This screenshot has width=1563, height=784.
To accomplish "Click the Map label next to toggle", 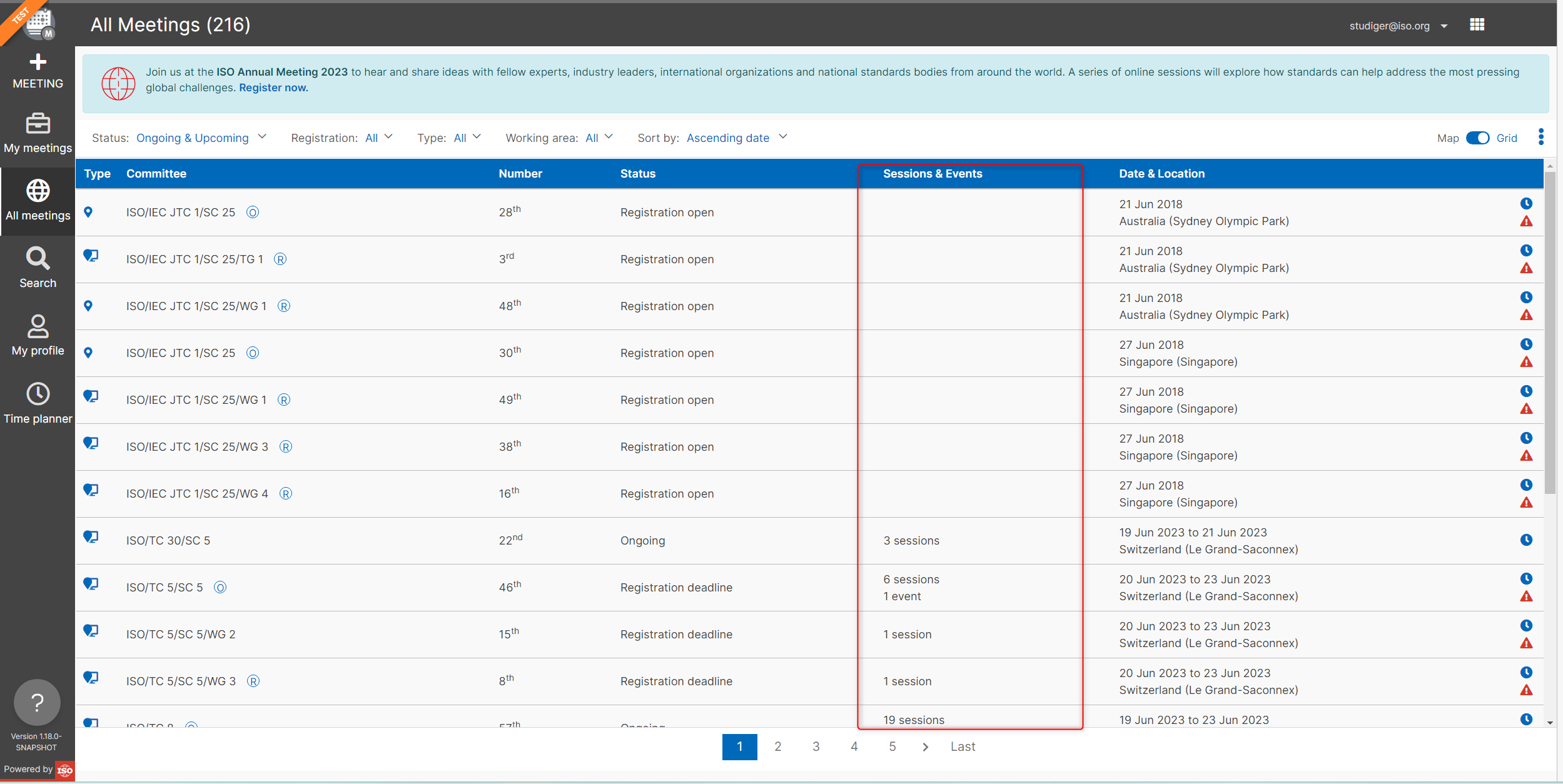I will coord(1448,138).
